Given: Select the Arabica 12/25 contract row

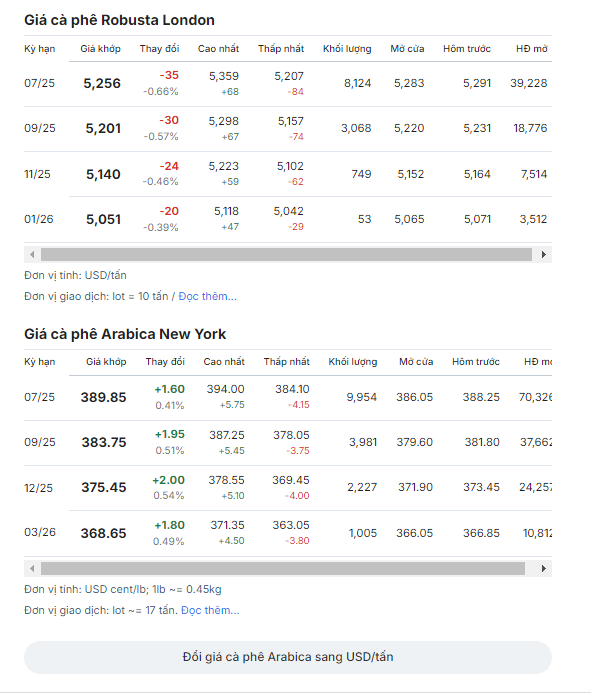Looking at the screenshot, I should click(x=288, y=488).
